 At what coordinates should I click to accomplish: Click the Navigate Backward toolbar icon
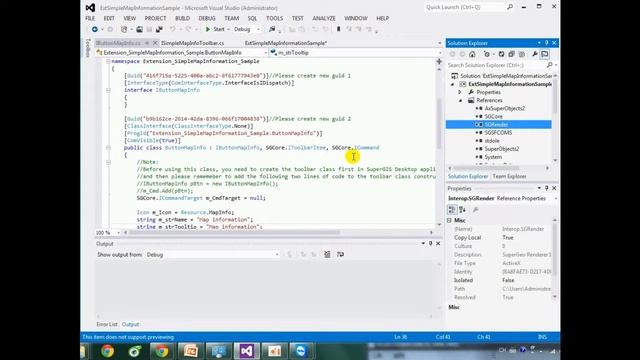[95, 29]
